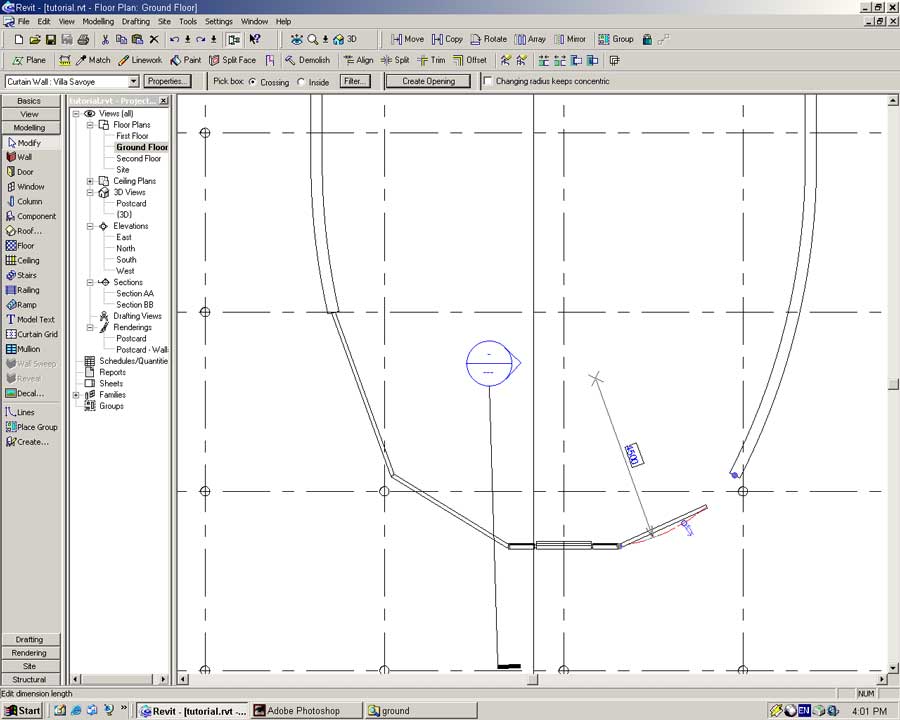Open the Settings menu
This screenshot has width=900, height=720.
[x=219, y=21]
